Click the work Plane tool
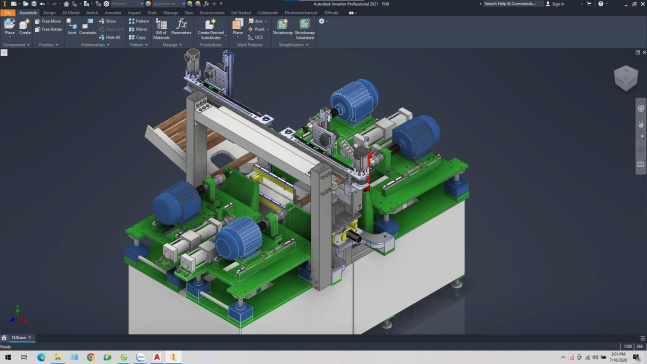The image size is (647, 364). pos(238,26)
